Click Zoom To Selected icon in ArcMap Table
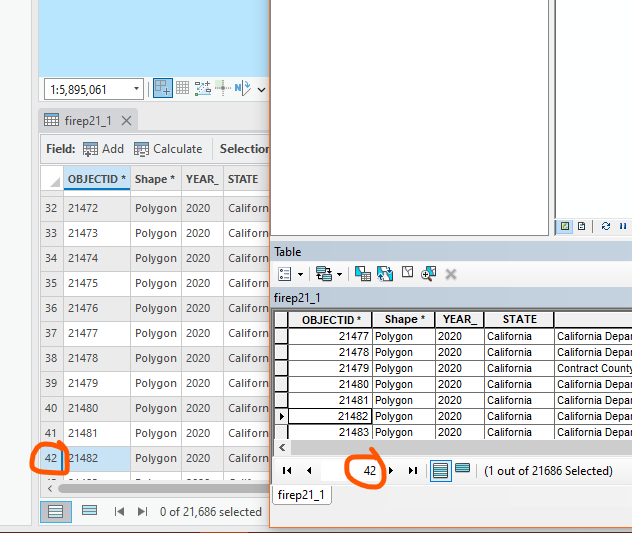Viewport: 632px width, 533px height. tap(428, 274)
